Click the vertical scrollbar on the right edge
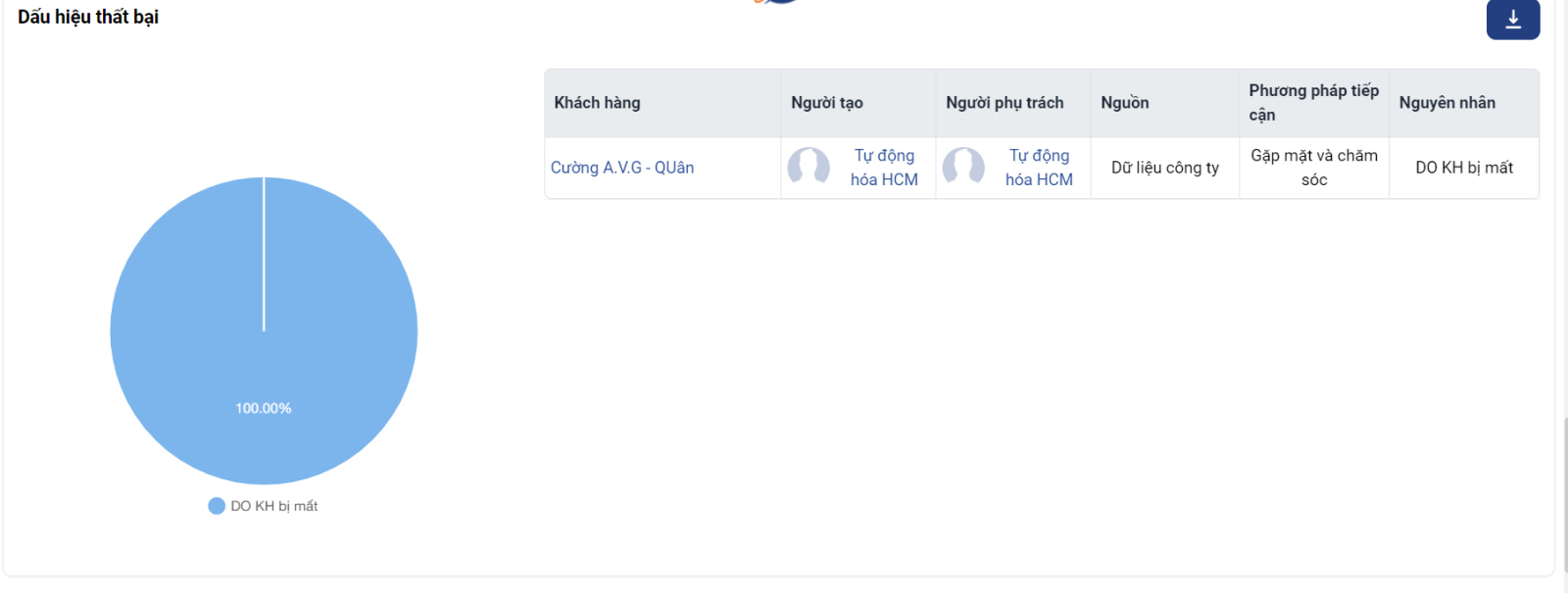The image size is (1568, 593). [1565, 490]
